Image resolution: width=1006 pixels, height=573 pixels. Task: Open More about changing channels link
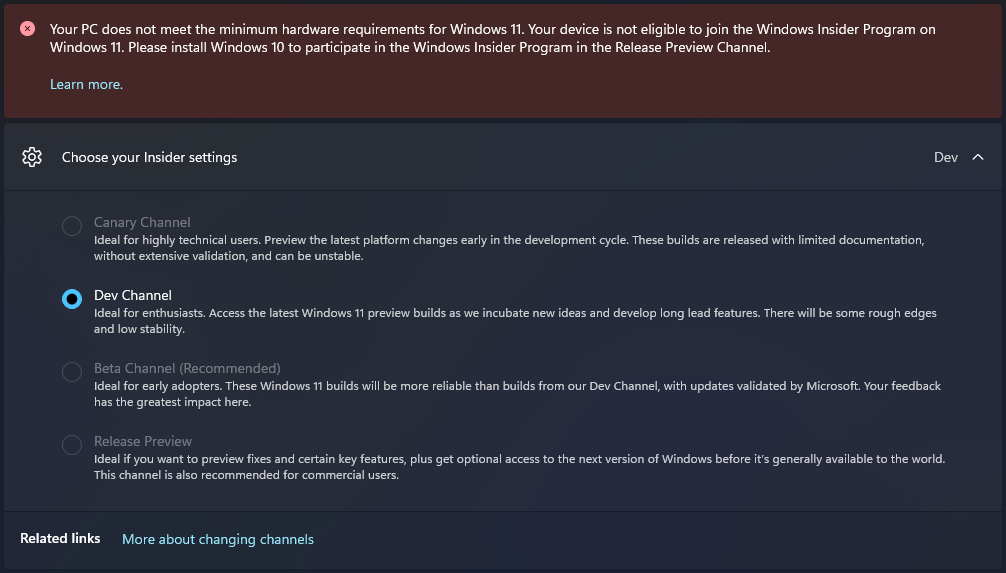(218, 539)
